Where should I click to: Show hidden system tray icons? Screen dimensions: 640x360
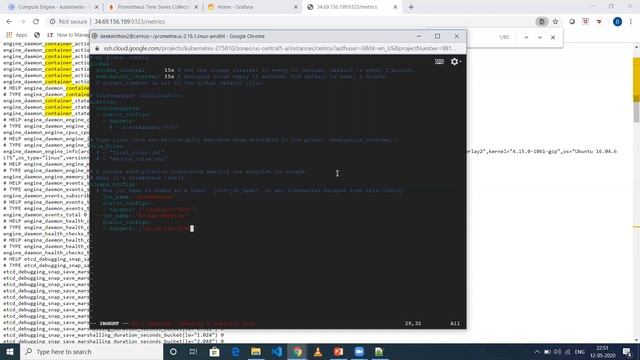pyautogui.click(x=537, y=352)
